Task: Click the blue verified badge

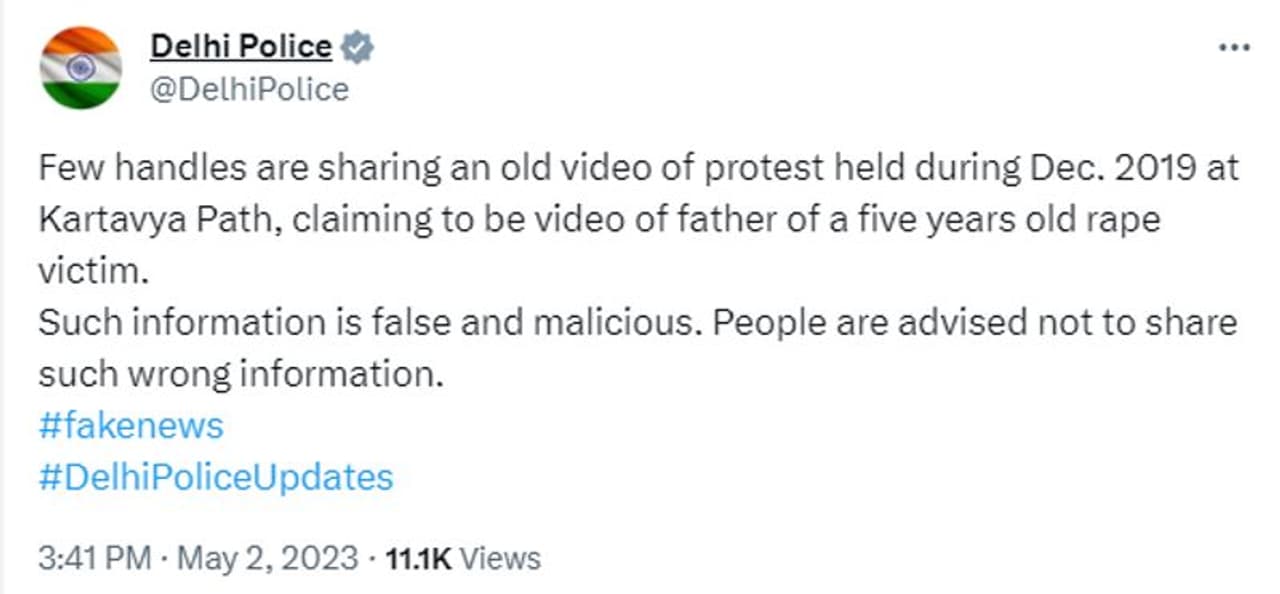Action: (357, 47)
